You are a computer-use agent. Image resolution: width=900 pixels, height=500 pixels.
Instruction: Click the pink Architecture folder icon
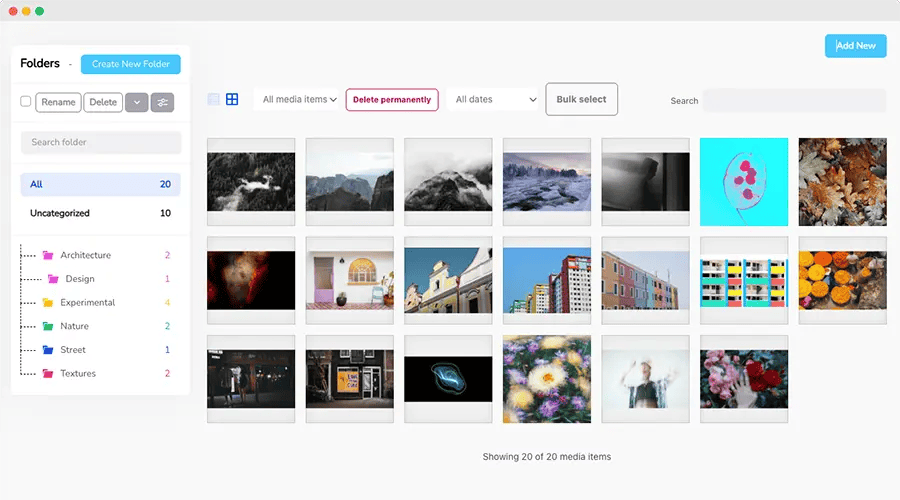pyautogui.click(x=47, y=255)
